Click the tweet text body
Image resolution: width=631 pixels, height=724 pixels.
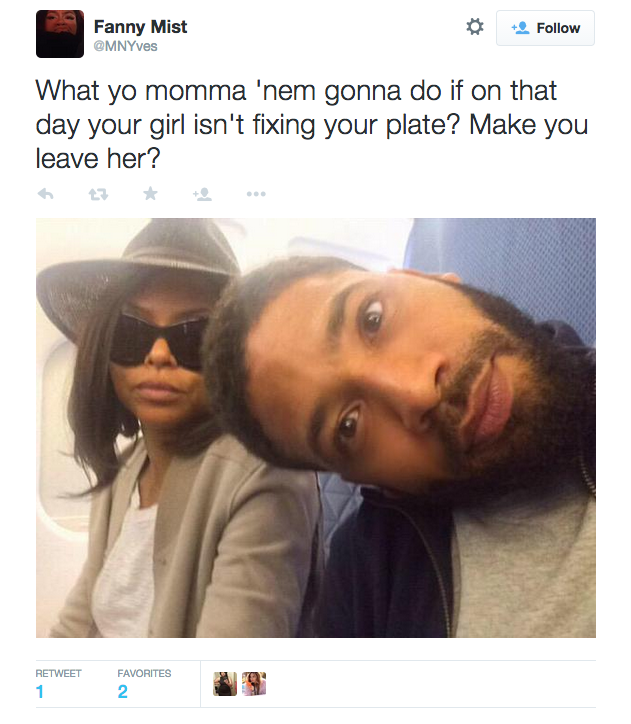point(312,125)
